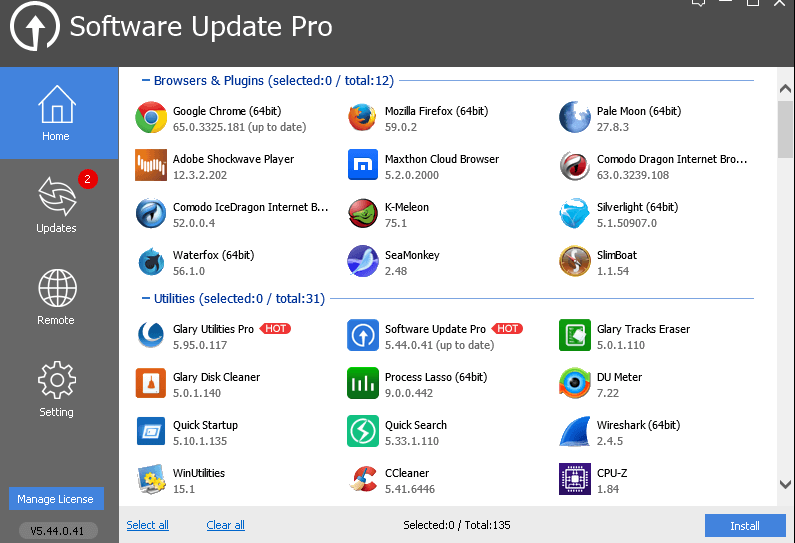This screenshot has height=543, width=795.
Task: Click the Pale Moon globe icon
Action: 574,118
